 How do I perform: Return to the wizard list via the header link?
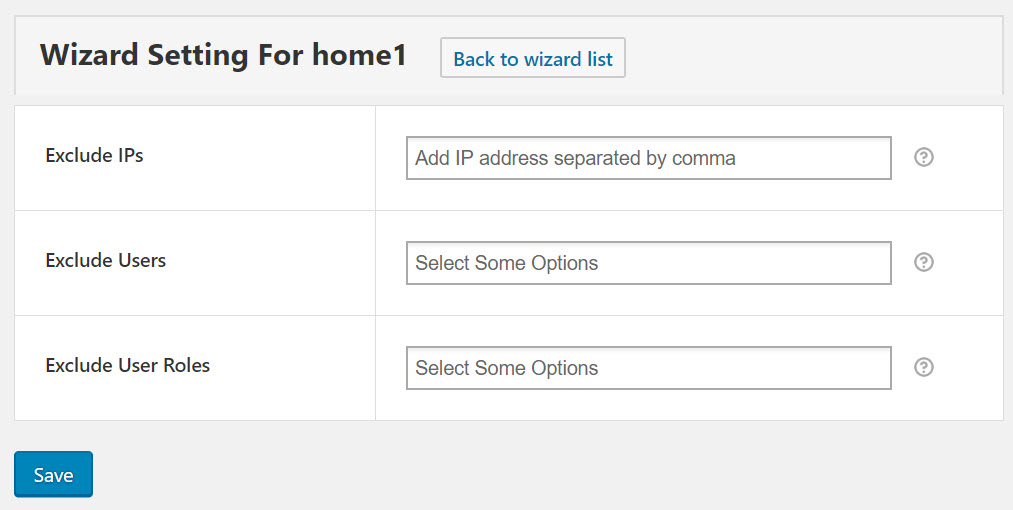533,58
